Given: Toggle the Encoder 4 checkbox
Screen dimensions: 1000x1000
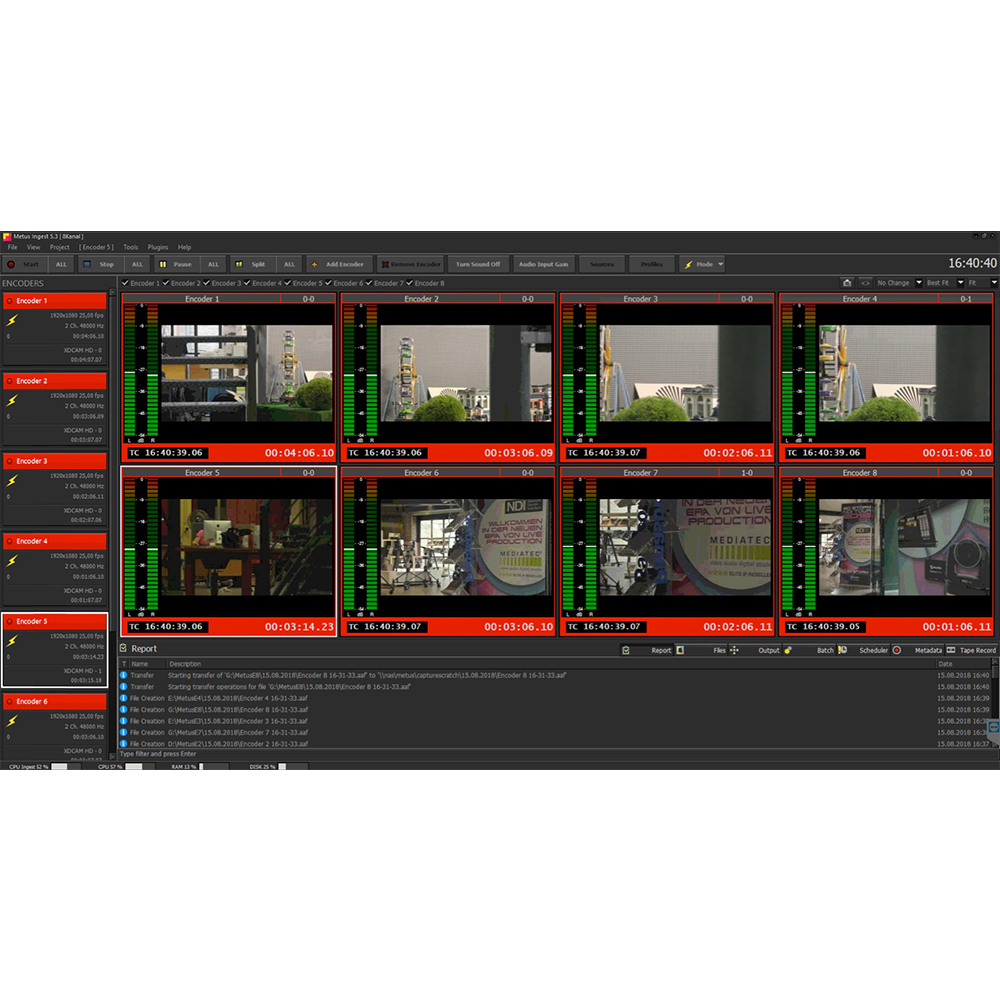Looking at the screenshot, I should (x=247, y=283).
